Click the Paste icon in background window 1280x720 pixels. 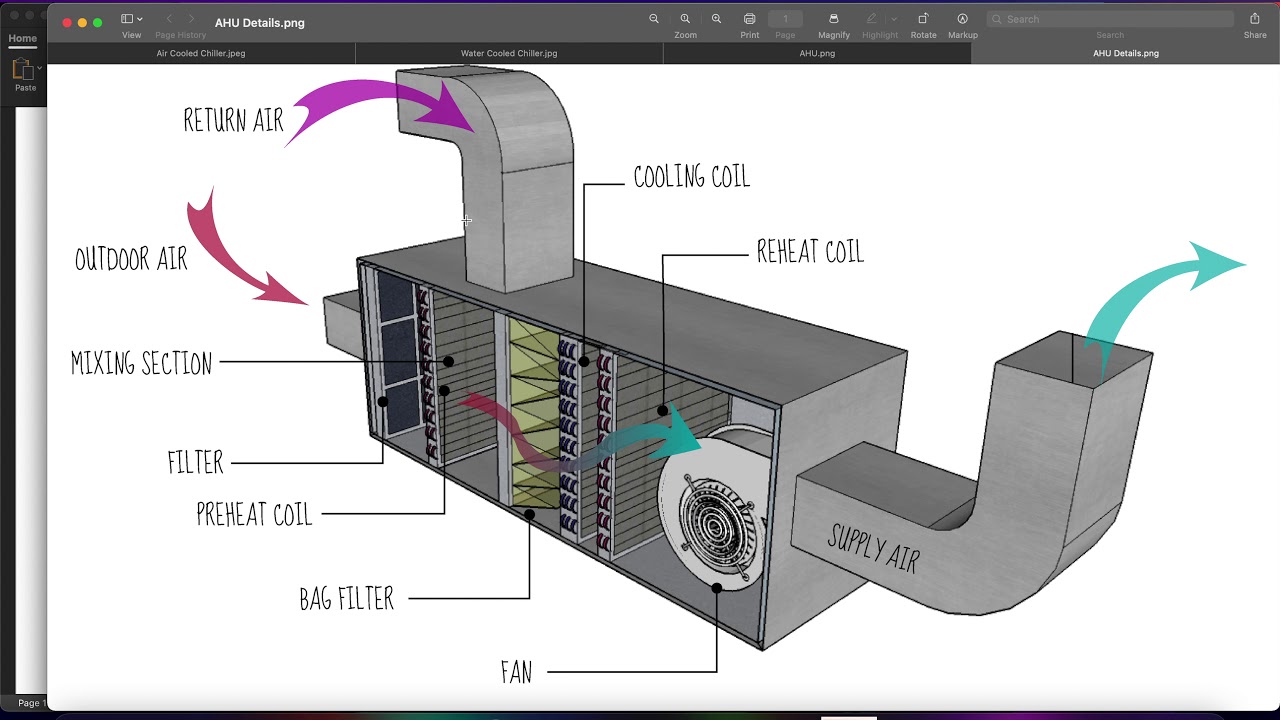pos(22,70)
